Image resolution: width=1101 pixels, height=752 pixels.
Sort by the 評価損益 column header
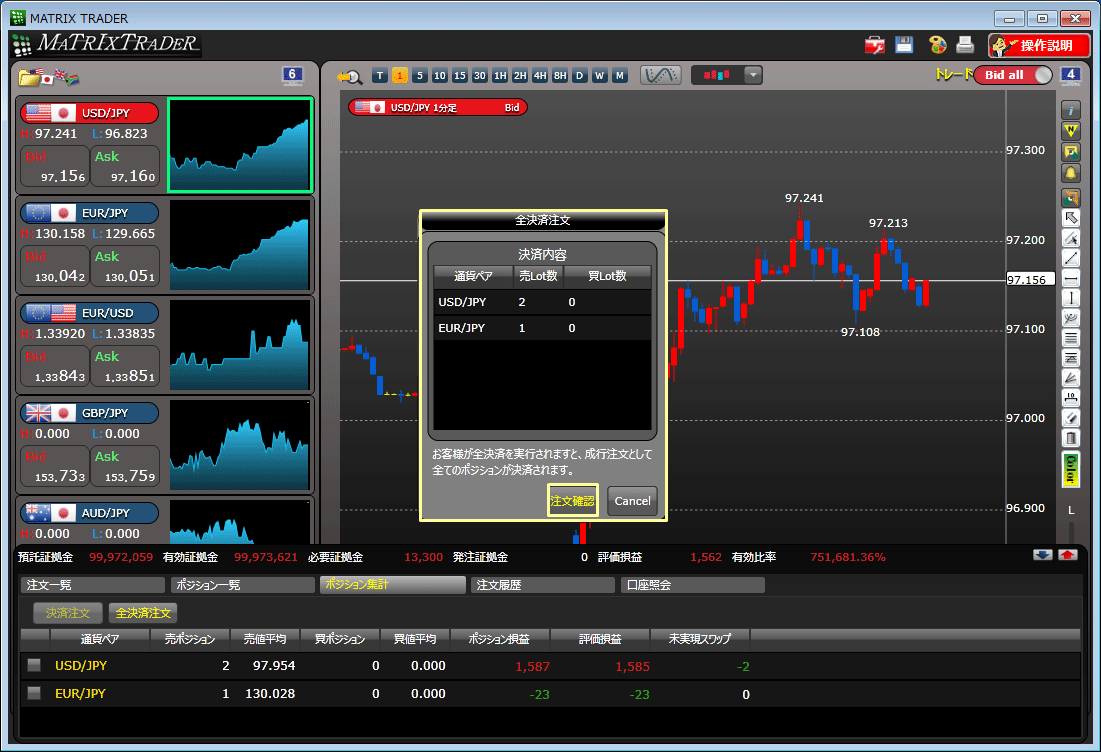coord(600,639)
